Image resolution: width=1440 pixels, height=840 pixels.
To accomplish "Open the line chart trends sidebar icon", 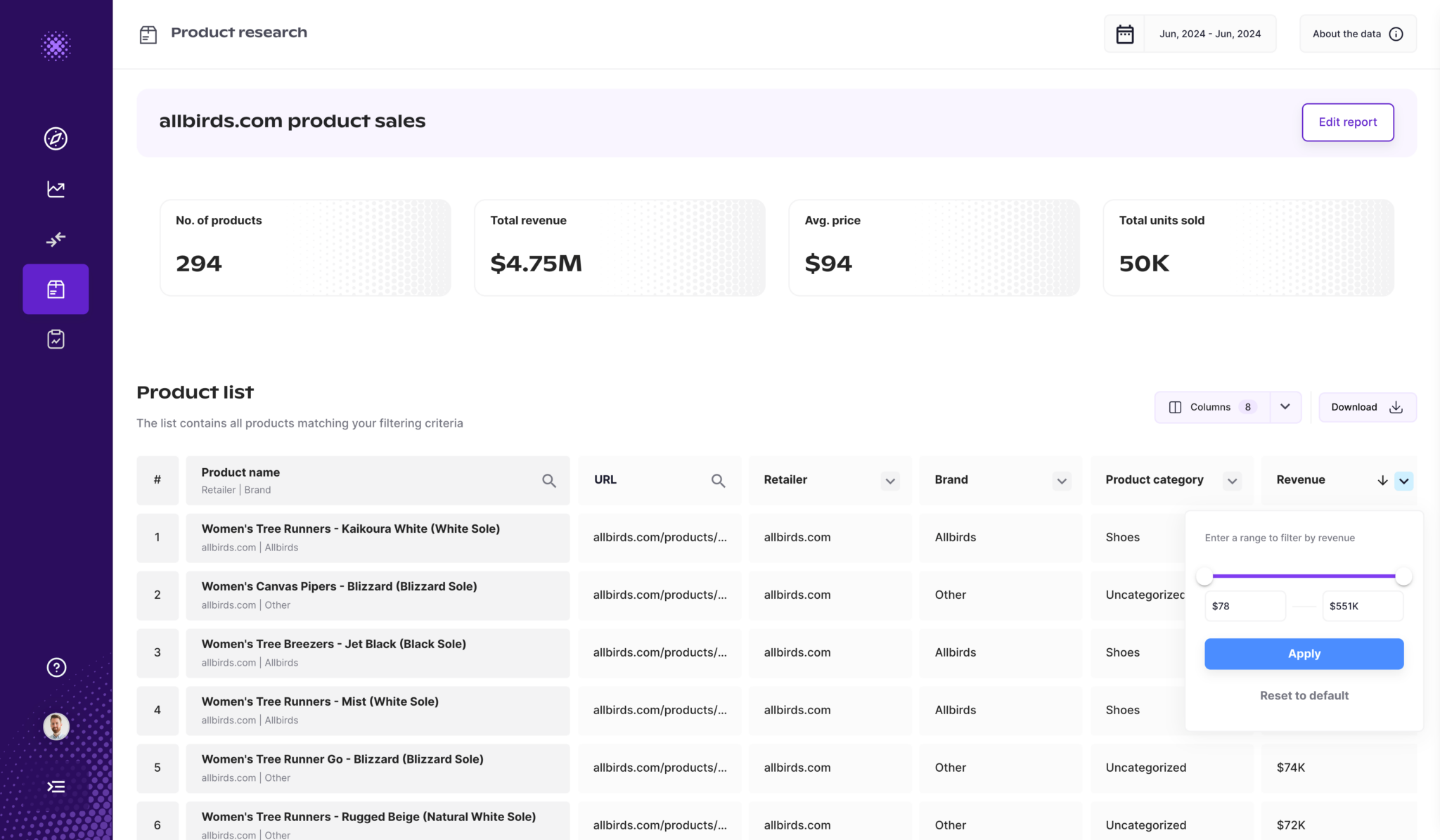I will [x=56, y=189].
